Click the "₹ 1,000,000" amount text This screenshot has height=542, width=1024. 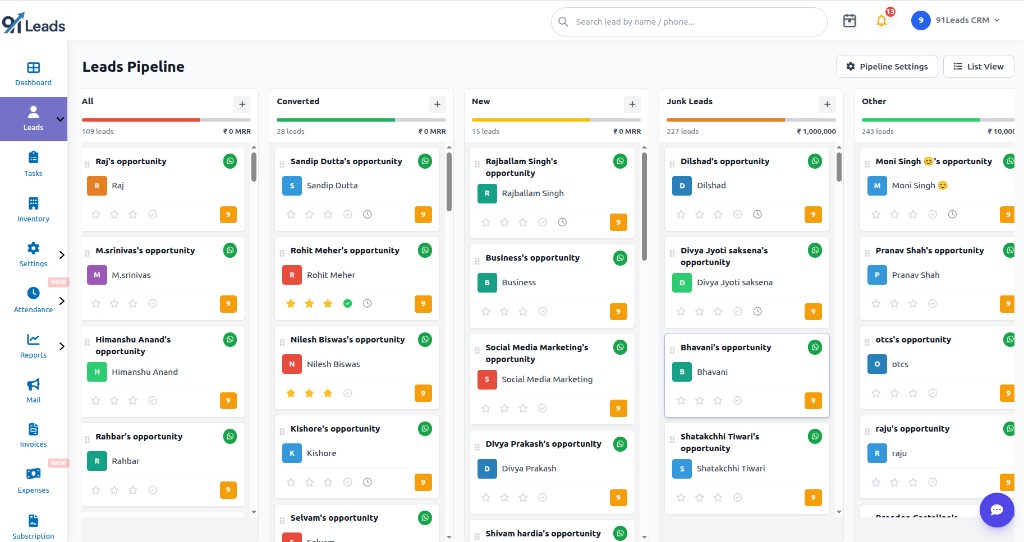tap(816, 131)
